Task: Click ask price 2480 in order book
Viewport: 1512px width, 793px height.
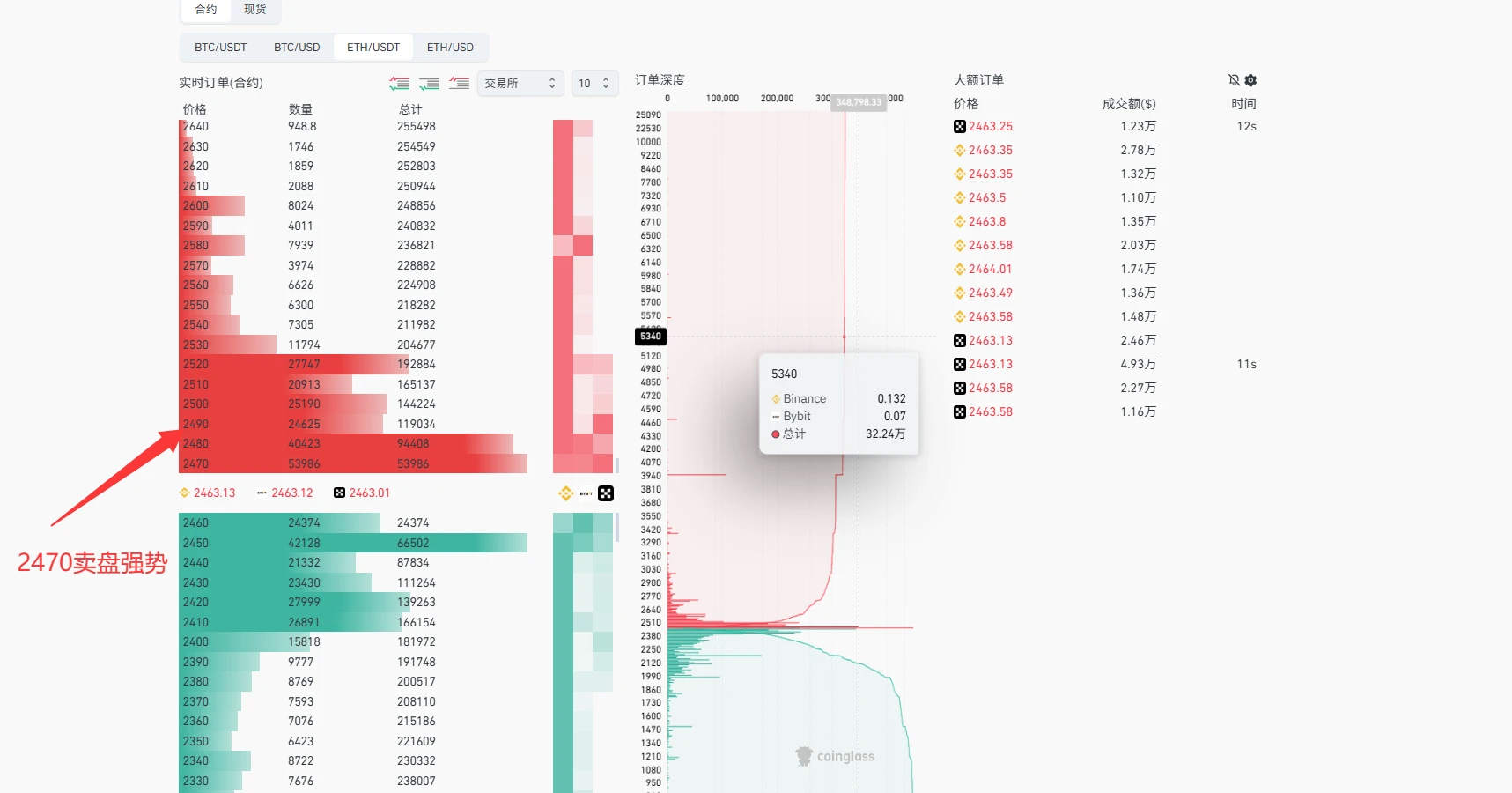Action: (x=195, y=444)
